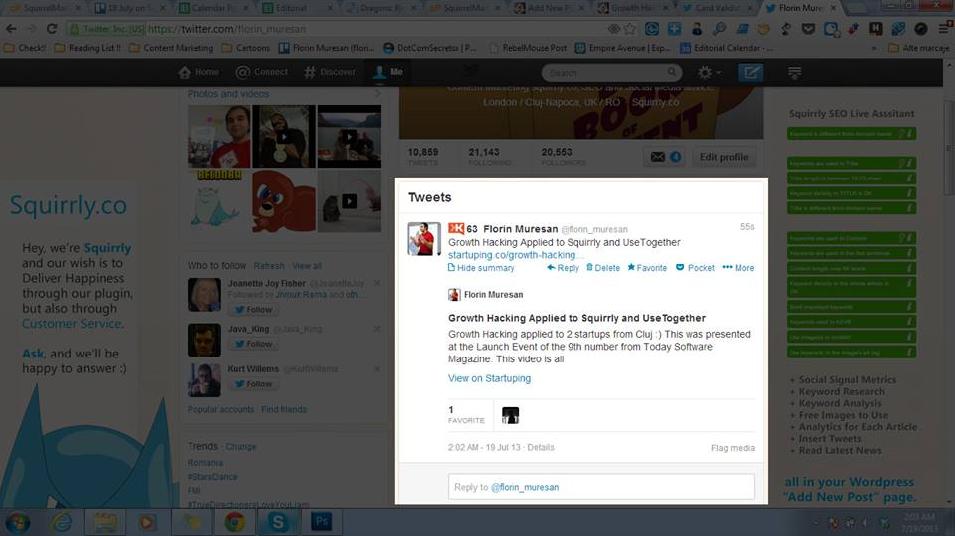Click the search magnifier icon
955x536 pixels.
[x=671, y=72]
